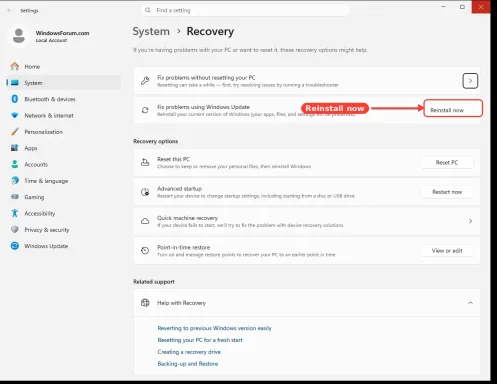Open Creating a recovery drive link
The height and width of the screenshot is (384, 497).
pos(189,352)
